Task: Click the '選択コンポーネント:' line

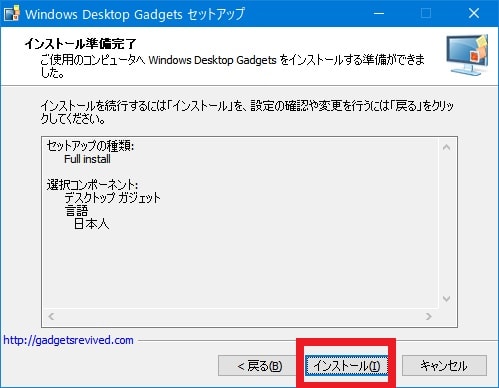Action: 92,185
